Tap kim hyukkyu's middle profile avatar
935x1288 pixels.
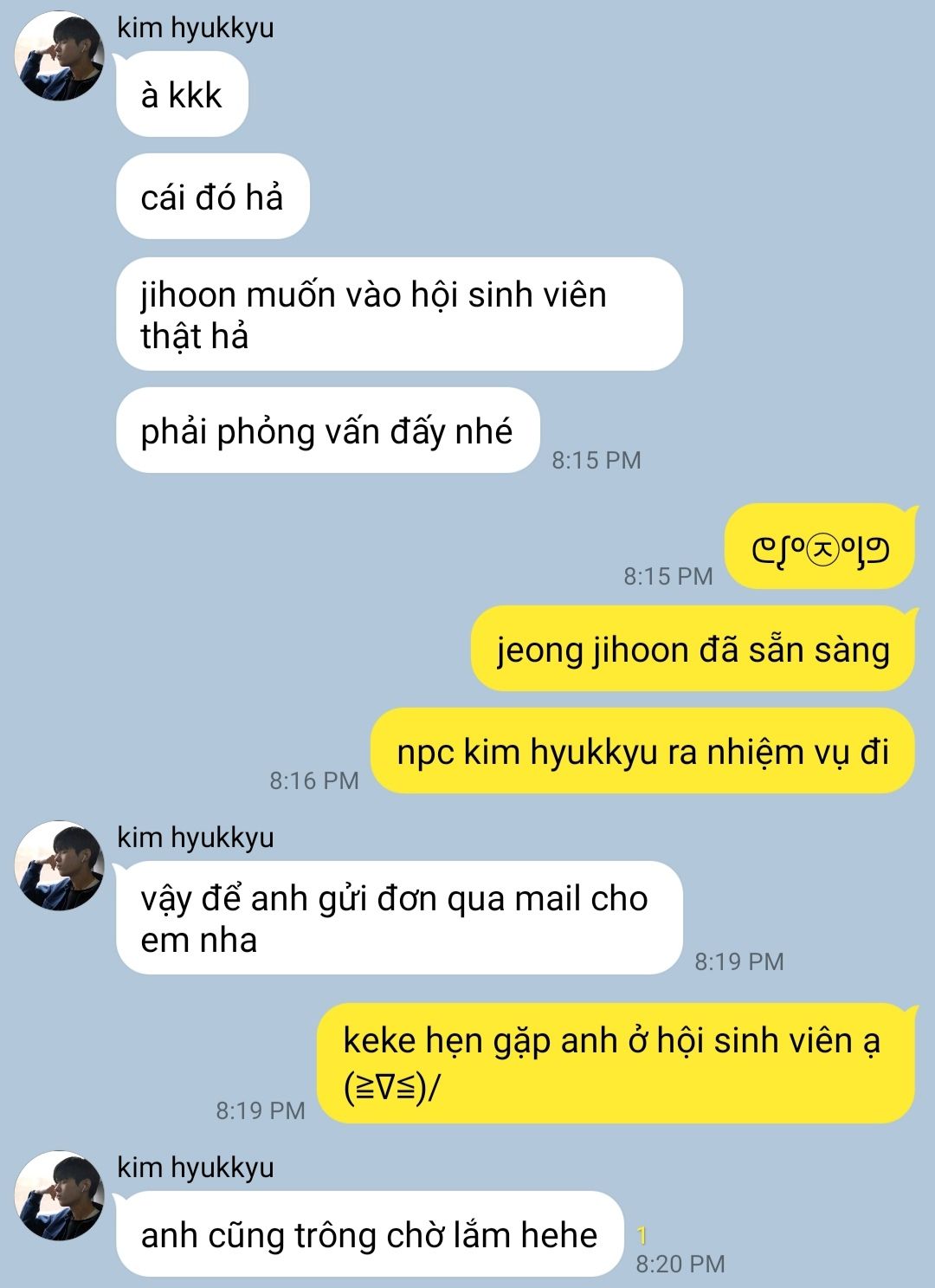click(x=59, y=865)
